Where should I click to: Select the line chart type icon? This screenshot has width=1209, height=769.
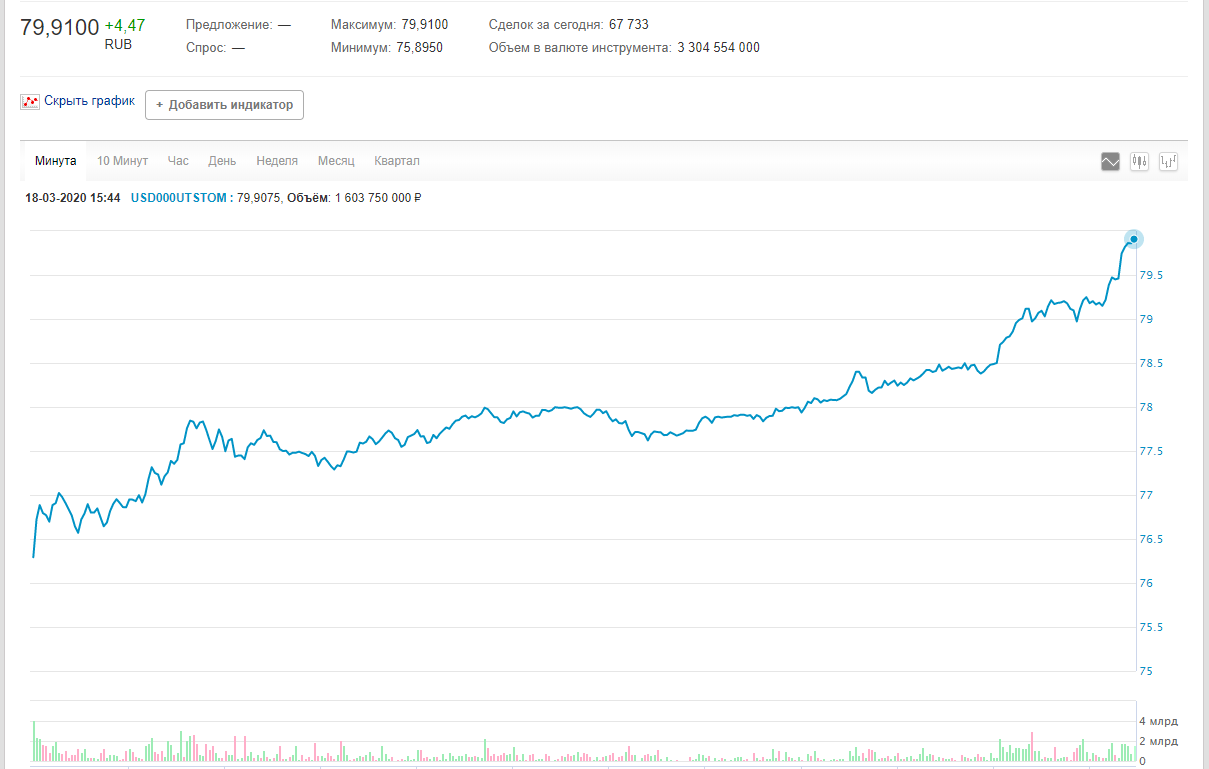click(1110, 161)
